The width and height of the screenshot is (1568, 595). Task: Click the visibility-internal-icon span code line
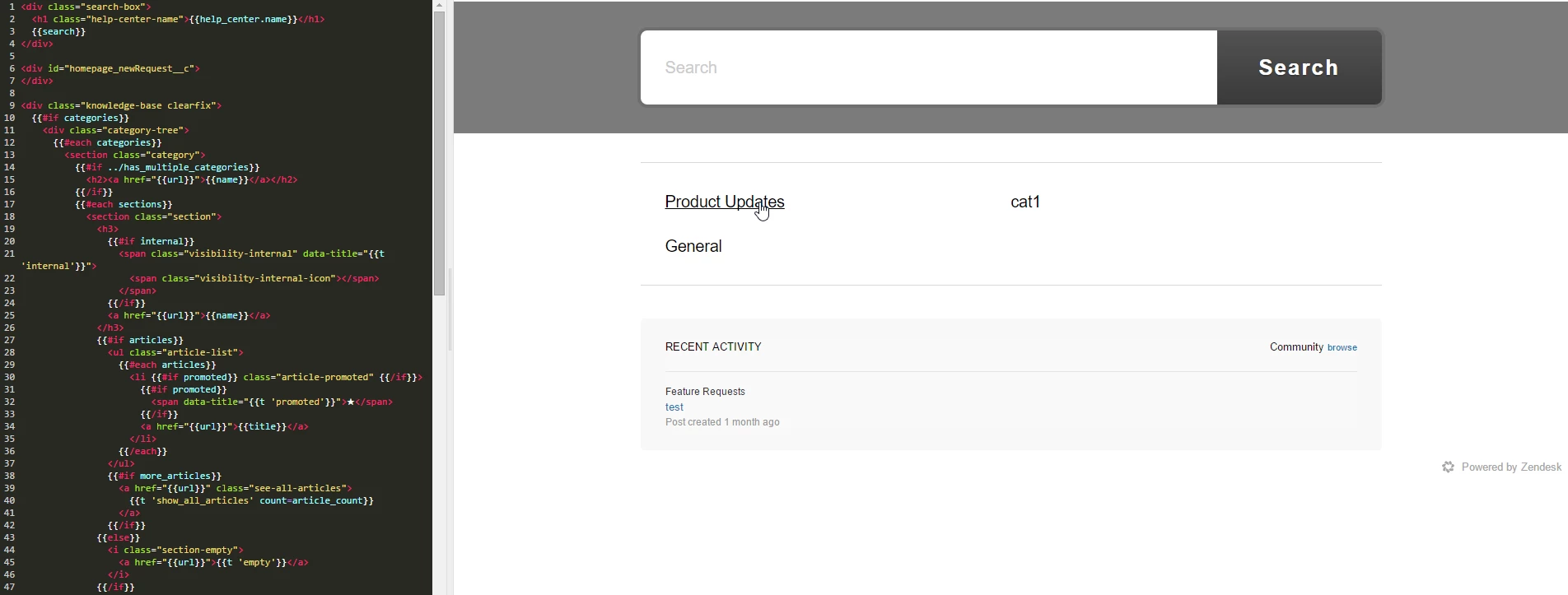pos(254,278)
